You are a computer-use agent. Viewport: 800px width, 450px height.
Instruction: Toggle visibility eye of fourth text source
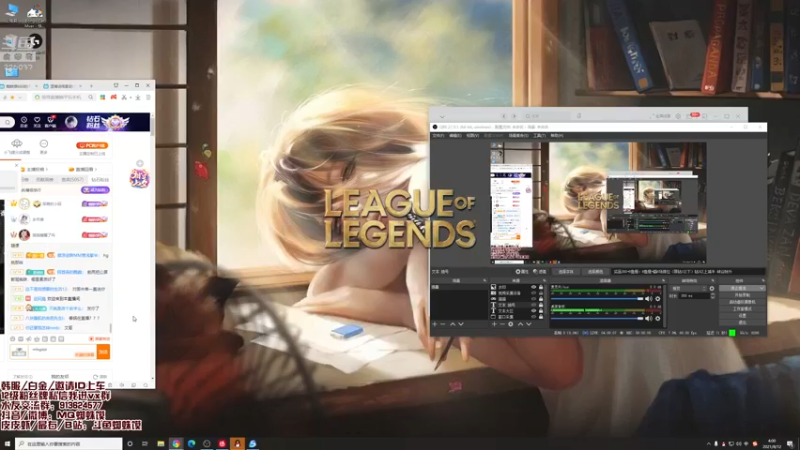[x=534, y=305]
